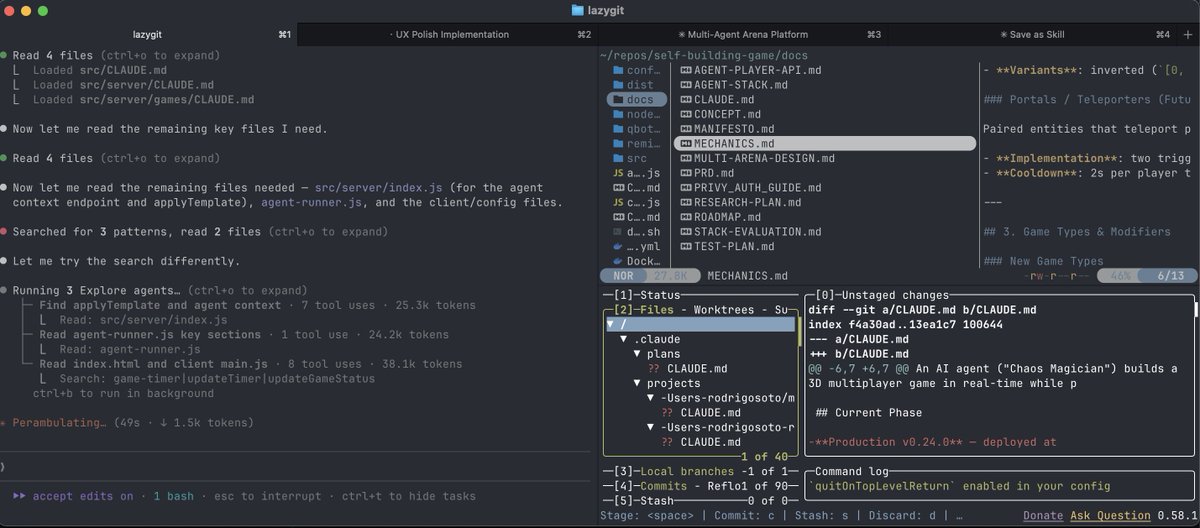Click the accept edits double-arrow icon
Viewport: 1200px width, 528px height.
pyautogui.click(x=20, y=496)
